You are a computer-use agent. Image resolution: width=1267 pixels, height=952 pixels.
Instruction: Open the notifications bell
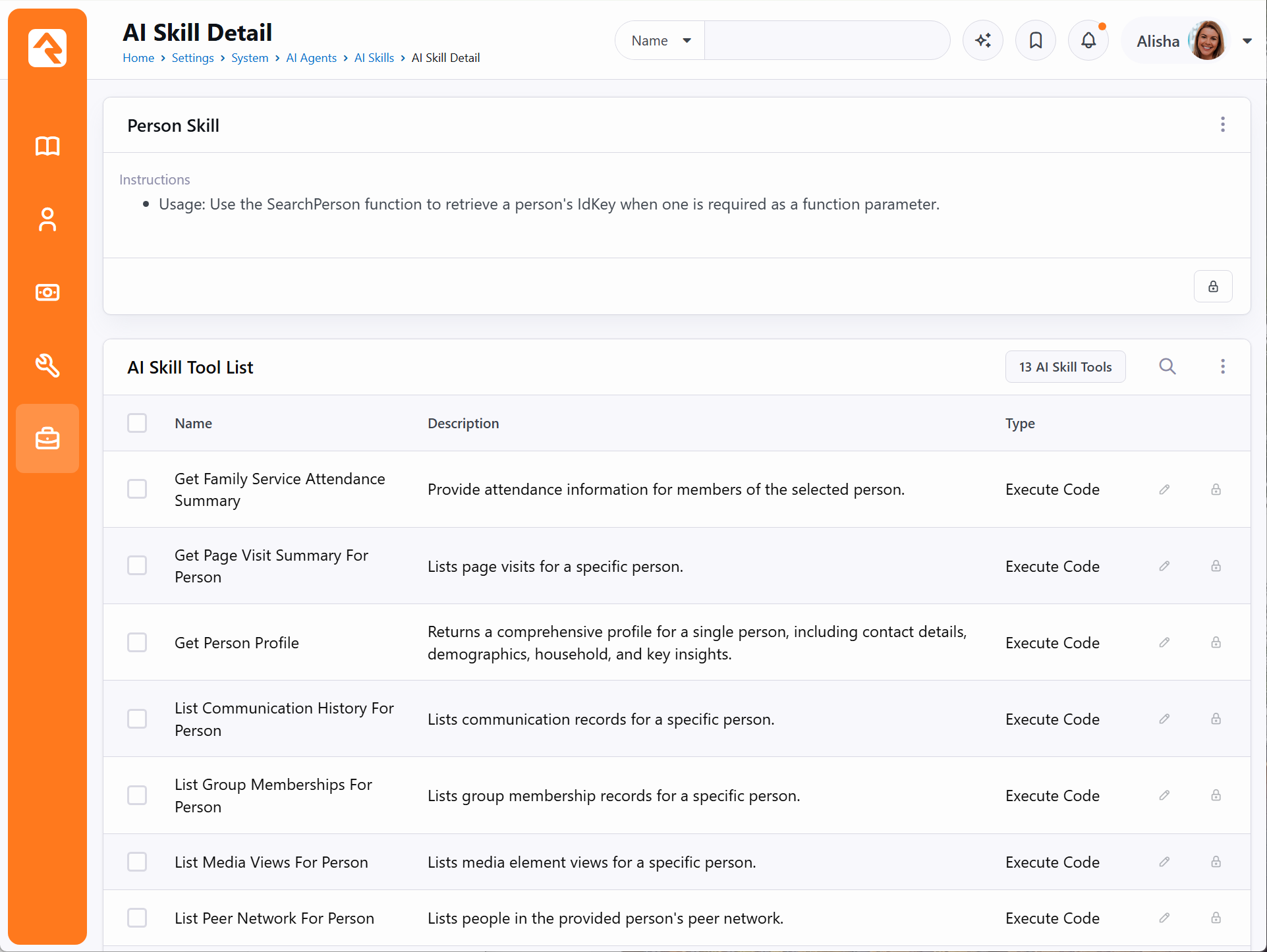(x=1088, y=41)
